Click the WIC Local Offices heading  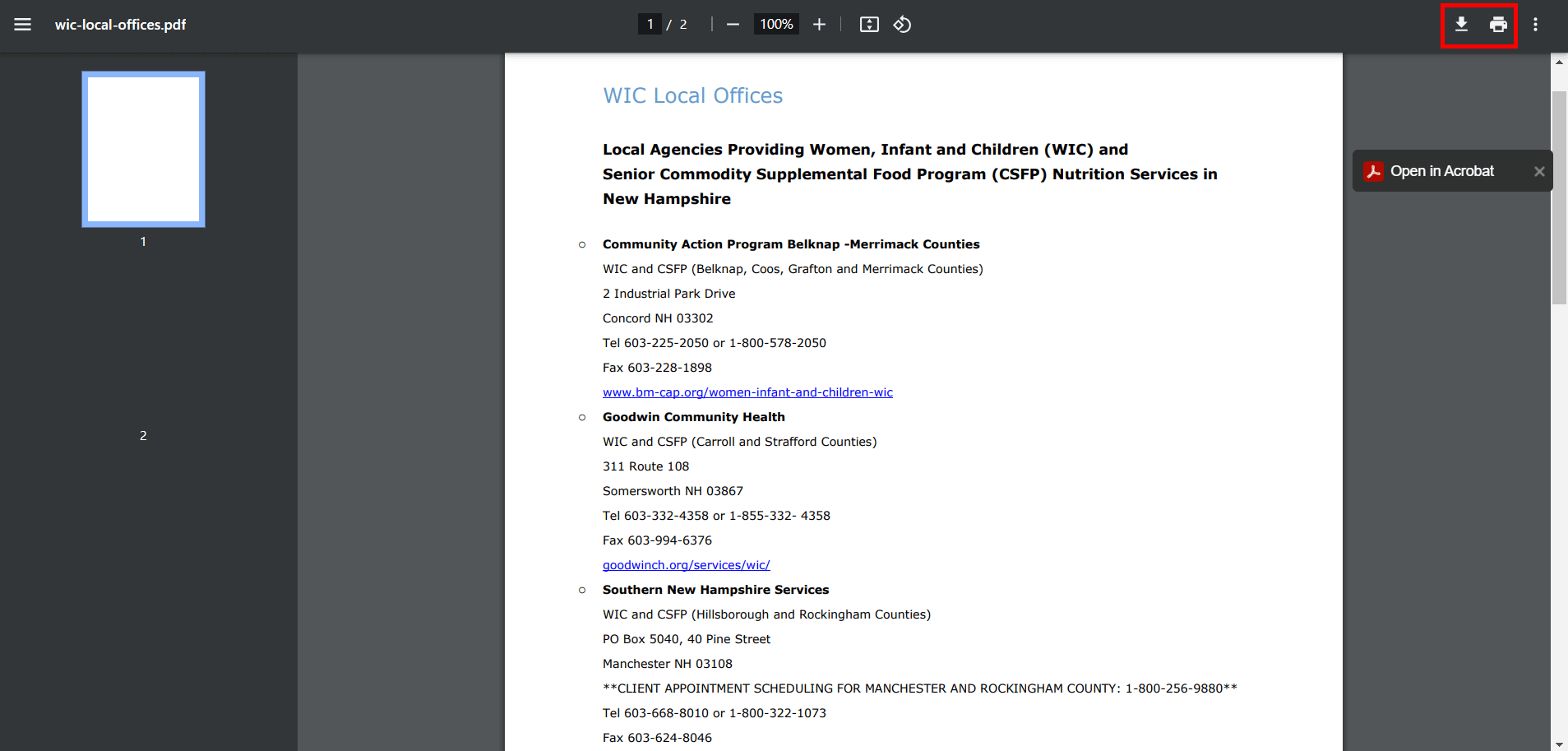pyautogui.click(x=692, y=95)
